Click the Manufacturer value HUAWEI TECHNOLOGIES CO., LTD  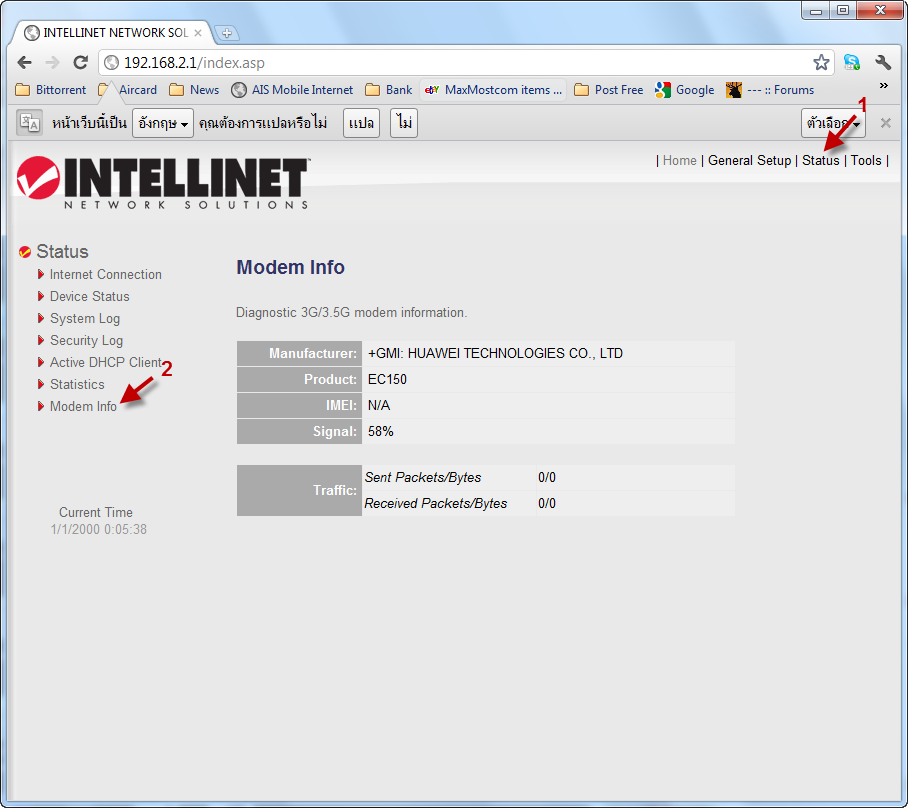tap(495, 353)
